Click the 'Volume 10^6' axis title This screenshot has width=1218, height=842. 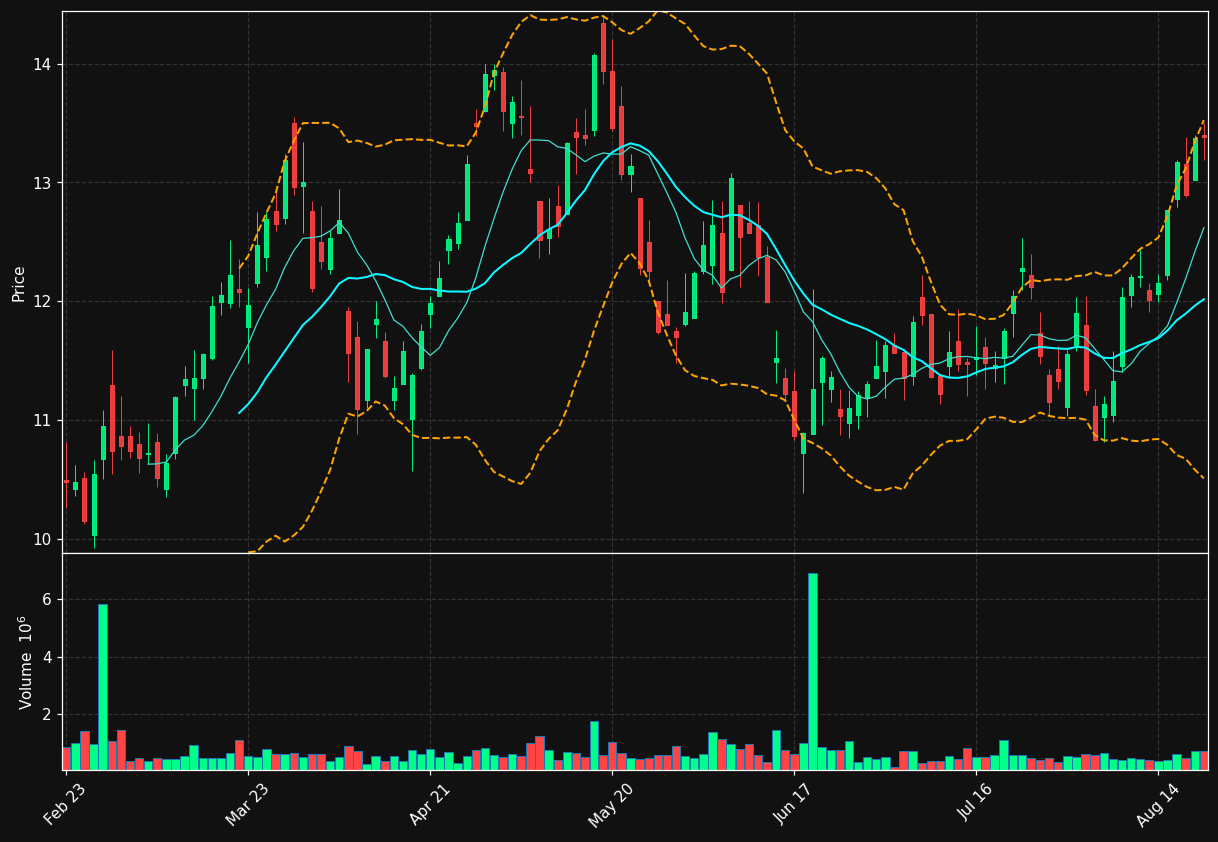[x=24, y=662]
